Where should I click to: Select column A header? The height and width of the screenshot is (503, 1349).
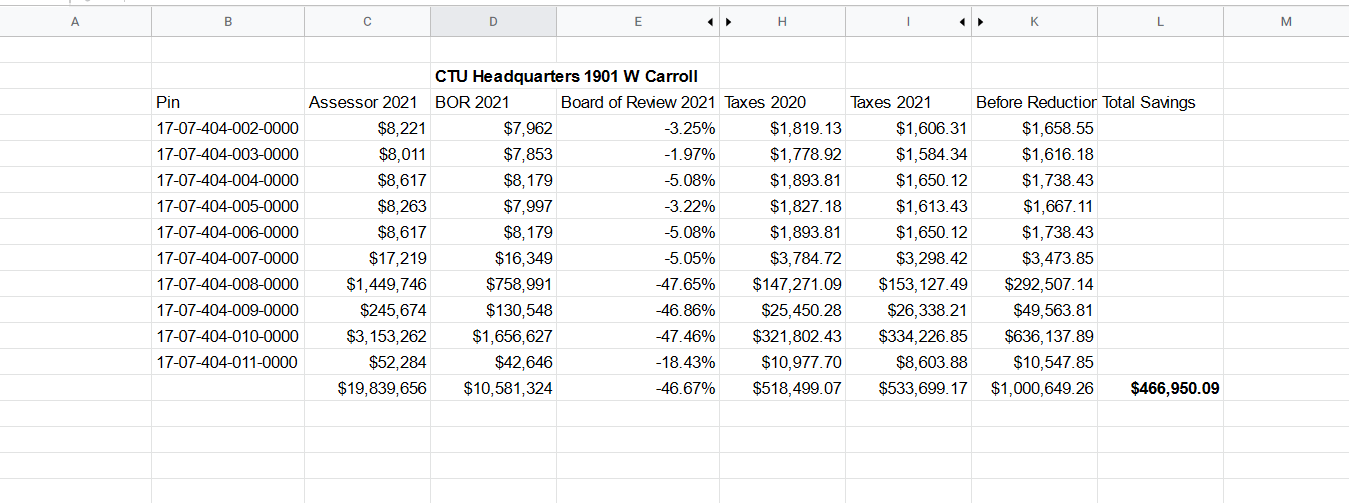(x=76, y=21)
